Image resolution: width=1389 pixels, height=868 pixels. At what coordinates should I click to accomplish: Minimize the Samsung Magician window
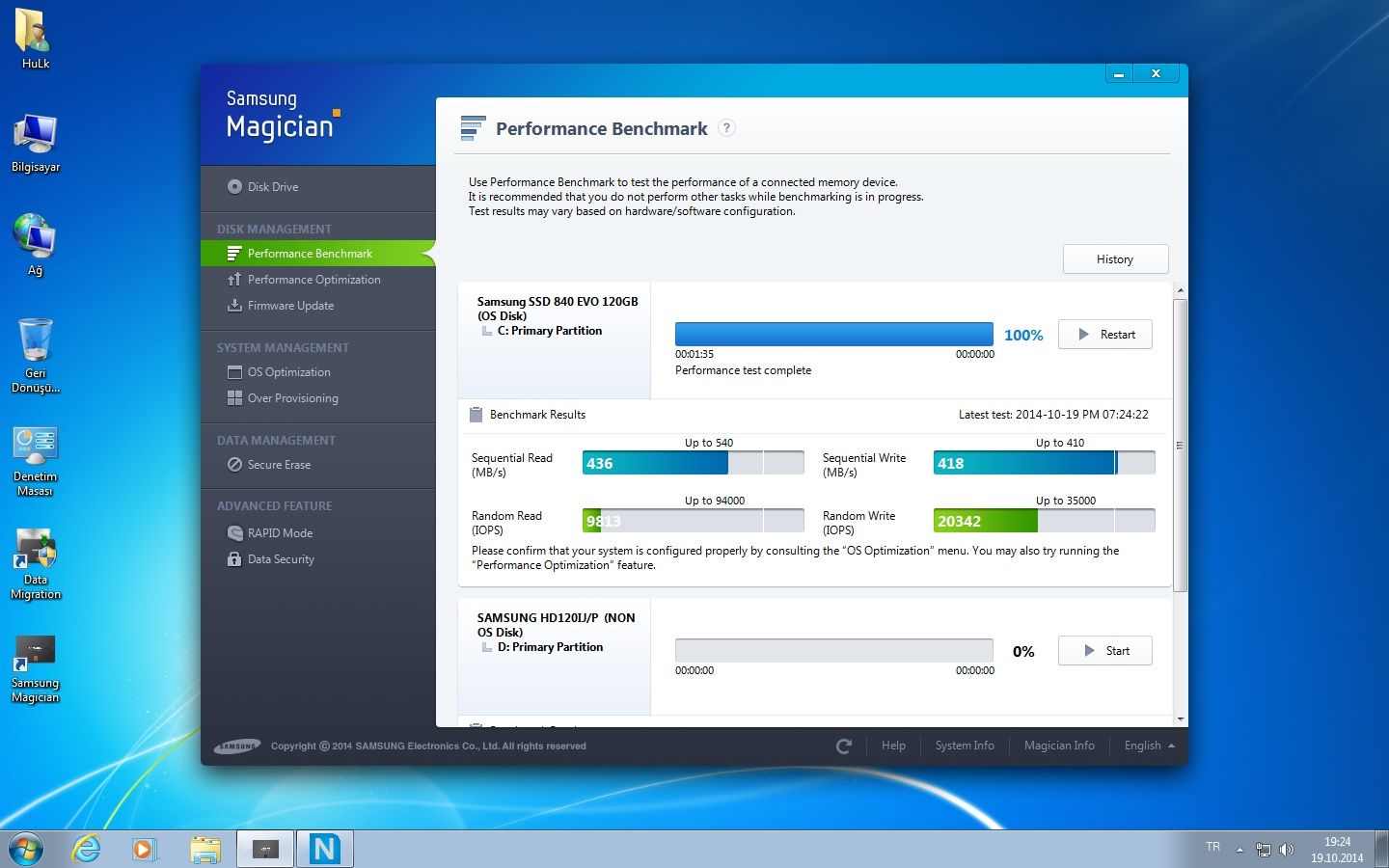pyautogui.click(x=1119, y=74)
